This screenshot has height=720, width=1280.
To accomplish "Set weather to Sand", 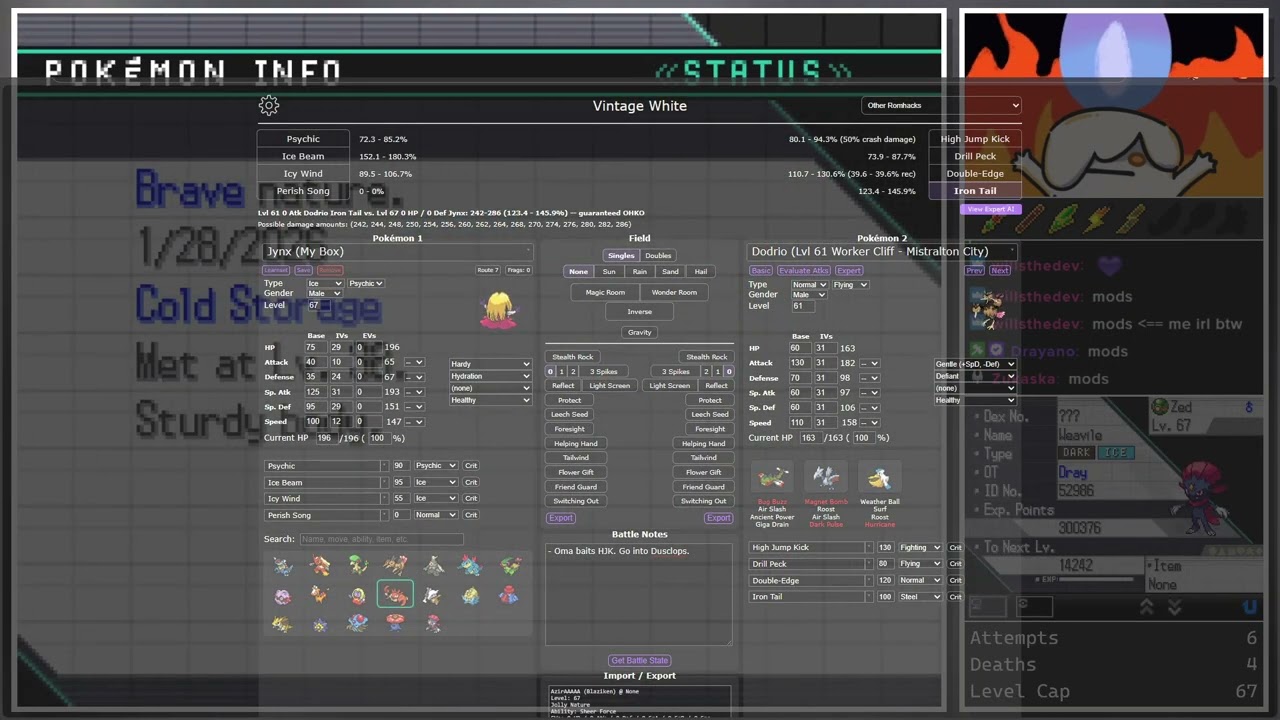I will [670, 272].
